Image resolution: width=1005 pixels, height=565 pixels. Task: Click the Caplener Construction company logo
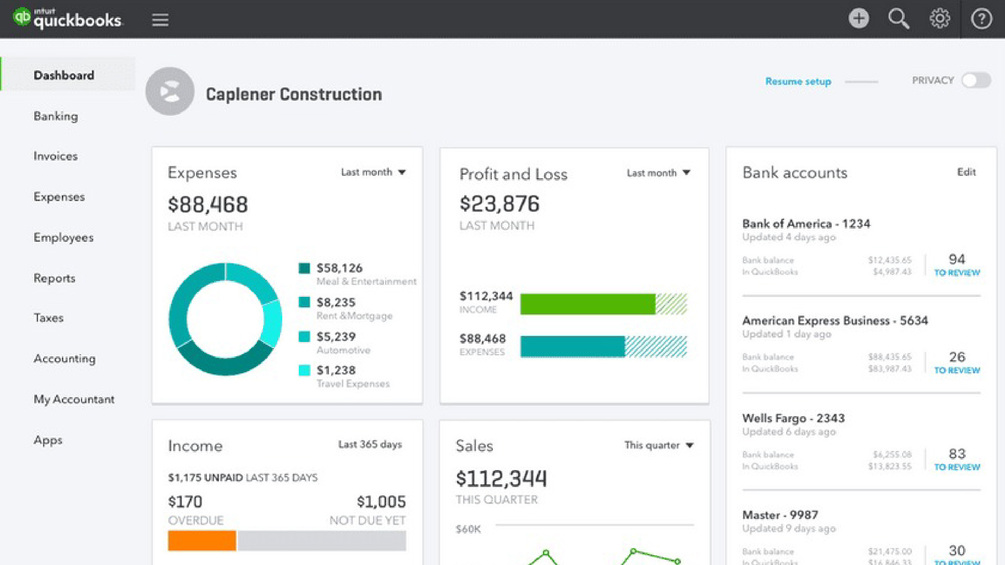[170, 92]
